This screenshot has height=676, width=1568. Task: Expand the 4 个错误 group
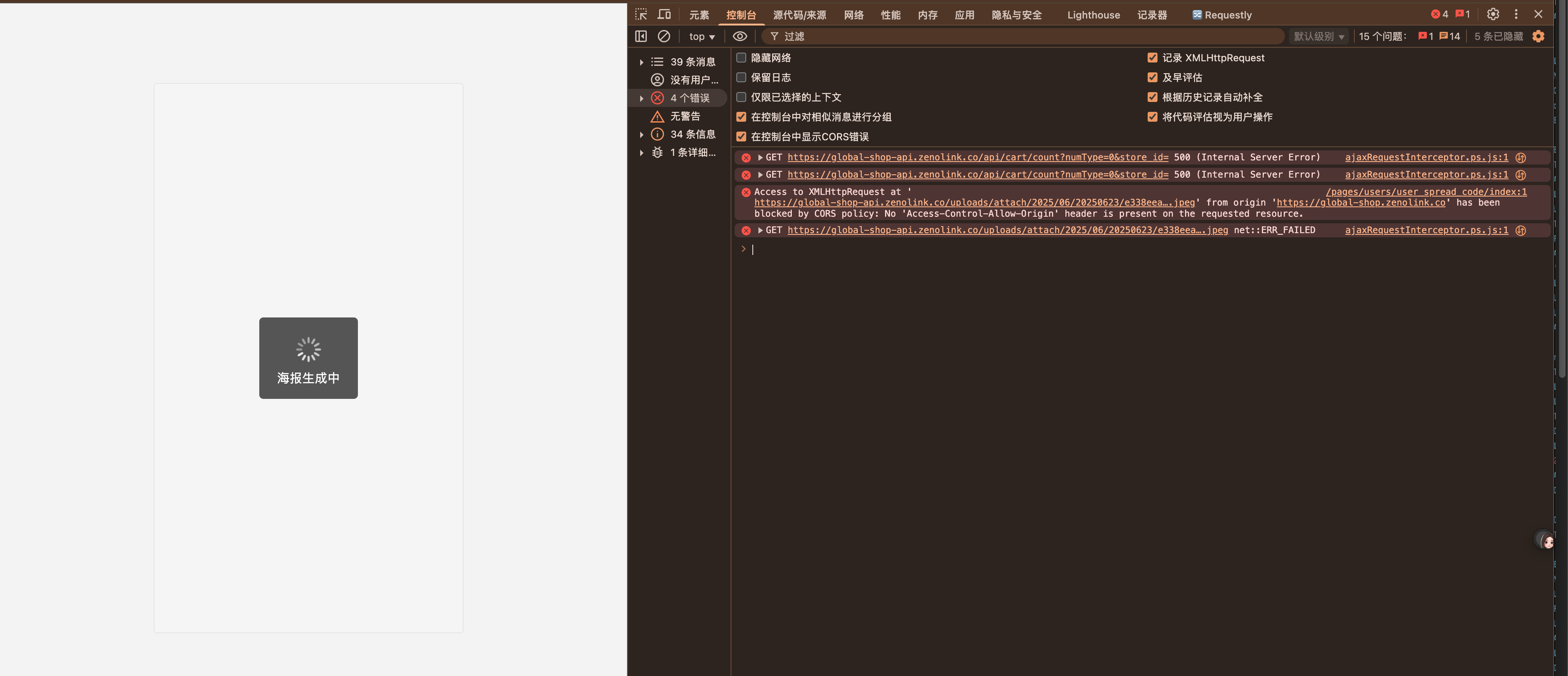pyautogui.click(x=641, y=98)
